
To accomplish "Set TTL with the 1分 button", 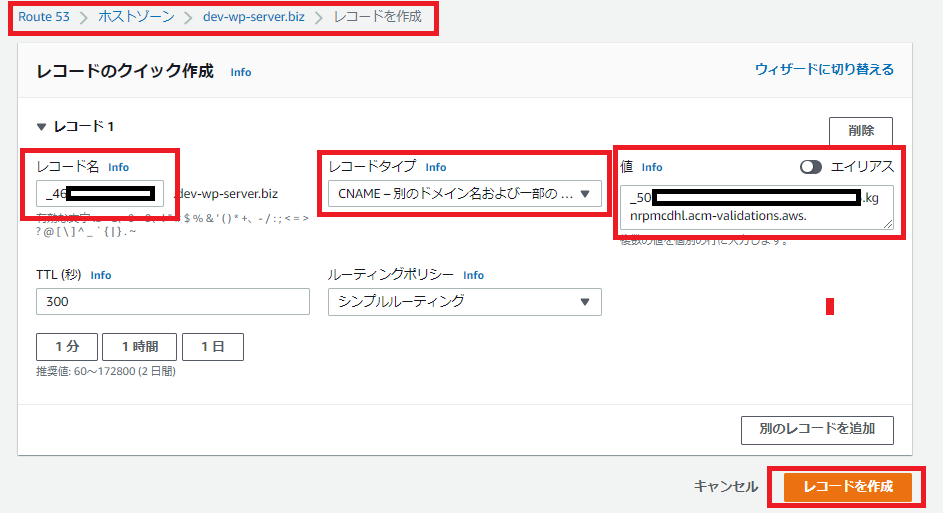I will [67, 347].
